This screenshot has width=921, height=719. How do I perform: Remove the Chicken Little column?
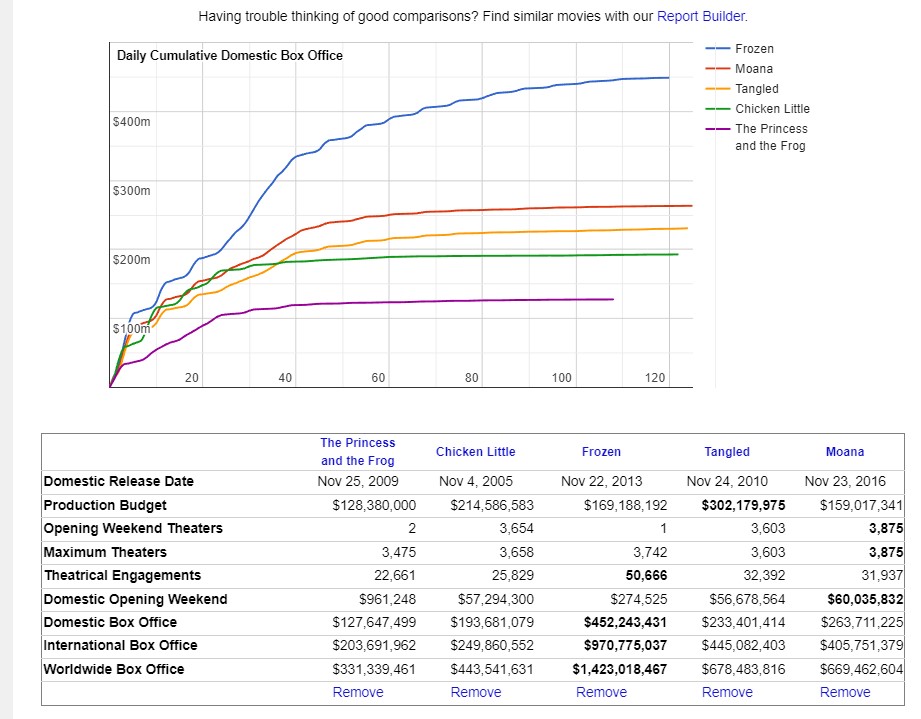pos(476,692)
